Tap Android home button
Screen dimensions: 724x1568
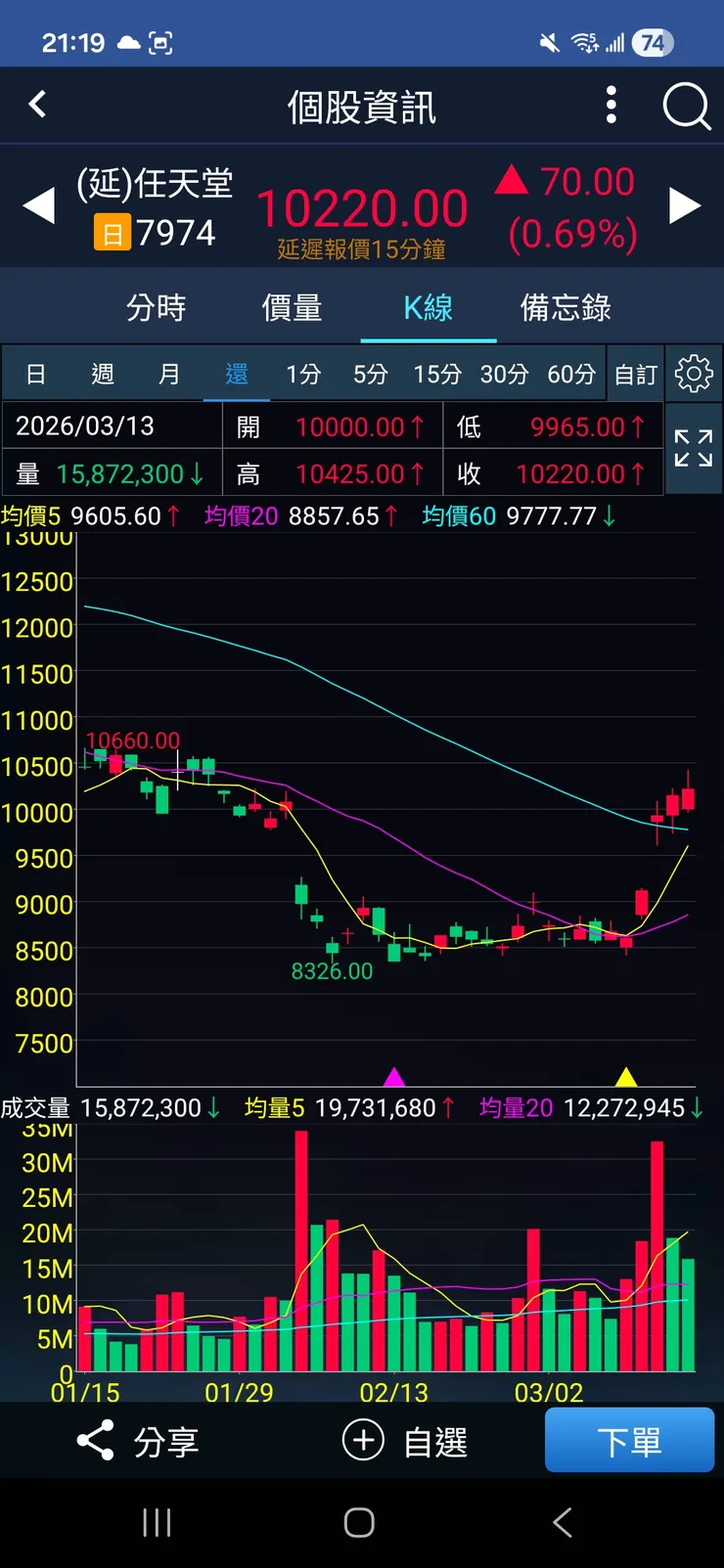359,1522
